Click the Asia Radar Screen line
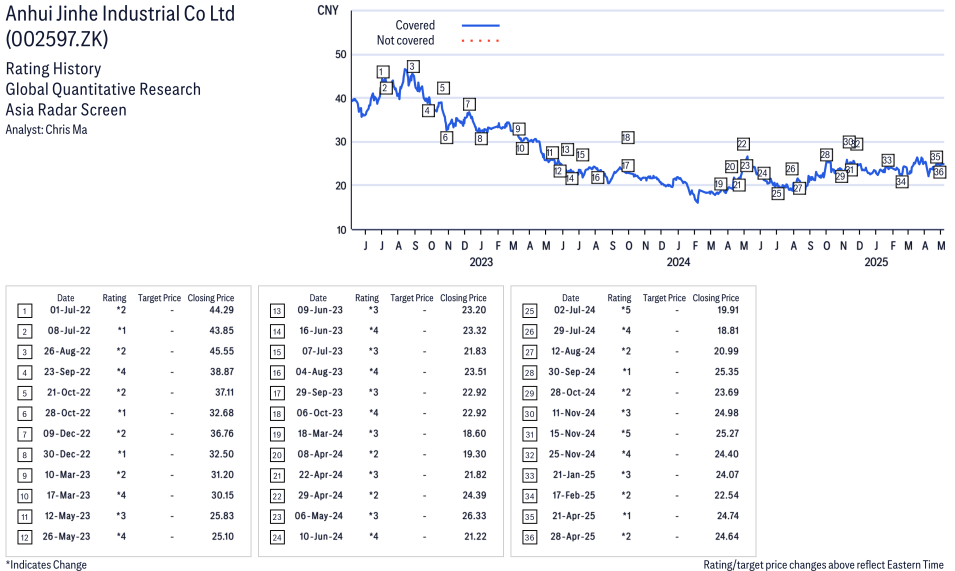The width and height of the screenshot is (955, 571). pyautogui.click(x=66, y=110)
